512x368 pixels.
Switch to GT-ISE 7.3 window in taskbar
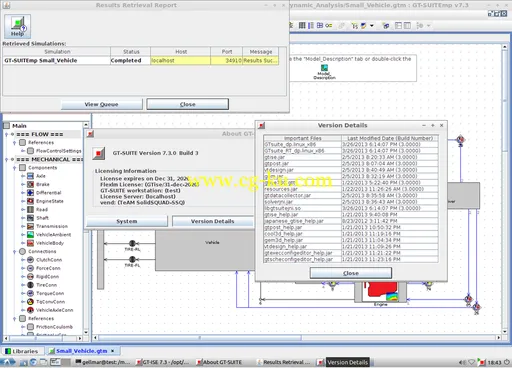163,362
